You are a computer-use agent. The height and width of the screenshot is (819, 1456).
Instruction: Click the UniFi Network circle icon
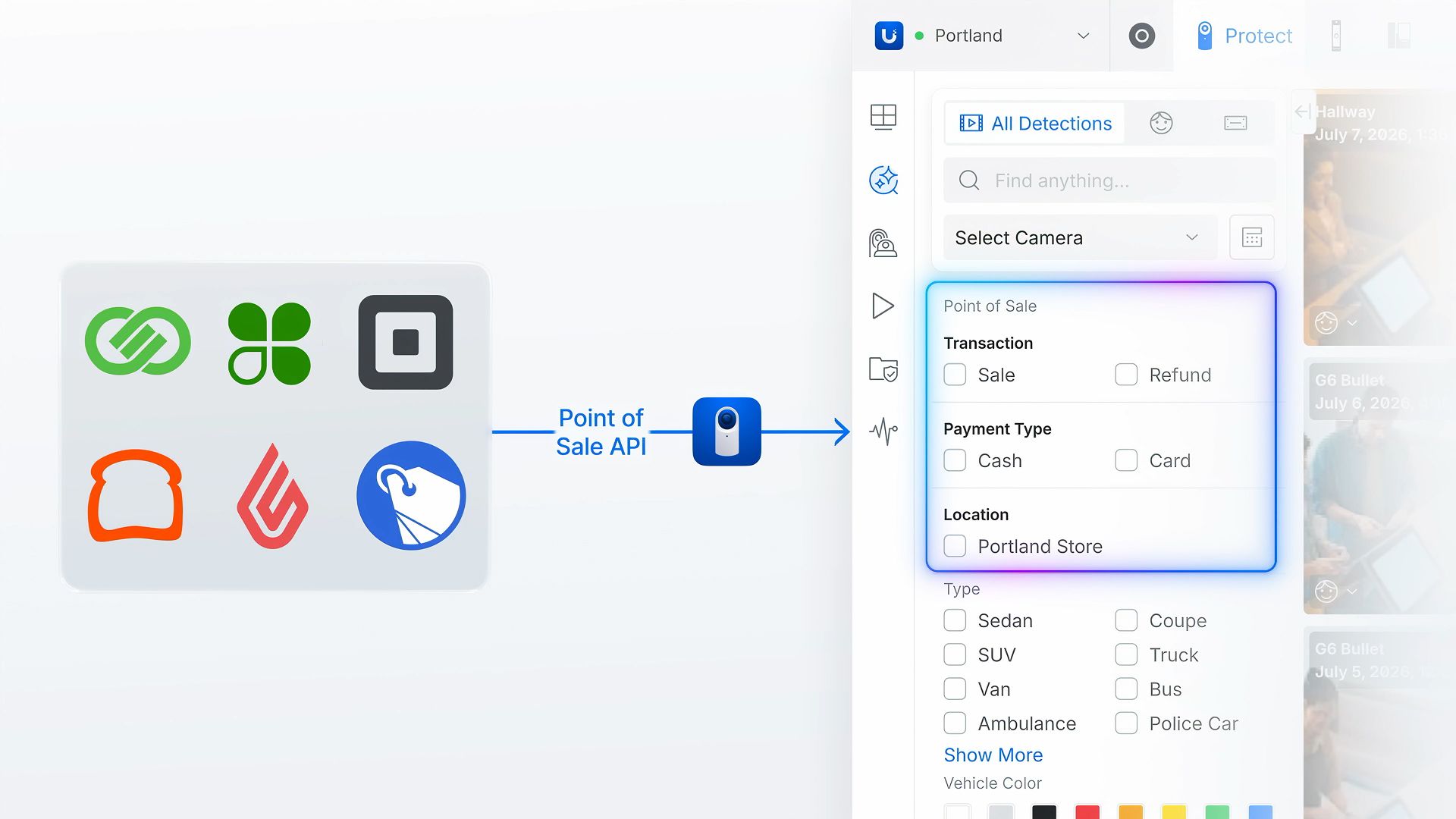(x=1141, y=36)
